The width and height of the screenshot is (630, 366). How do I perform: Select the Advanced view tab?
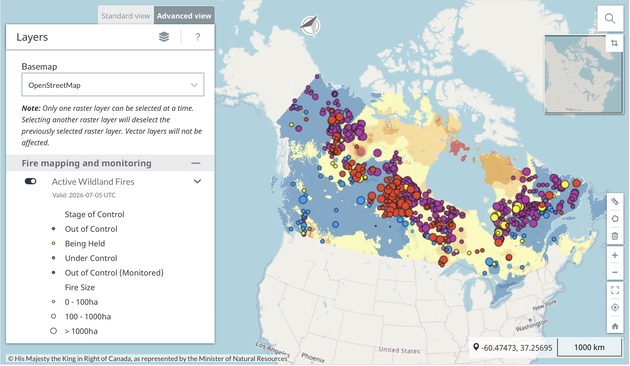(x=184, y=16)
